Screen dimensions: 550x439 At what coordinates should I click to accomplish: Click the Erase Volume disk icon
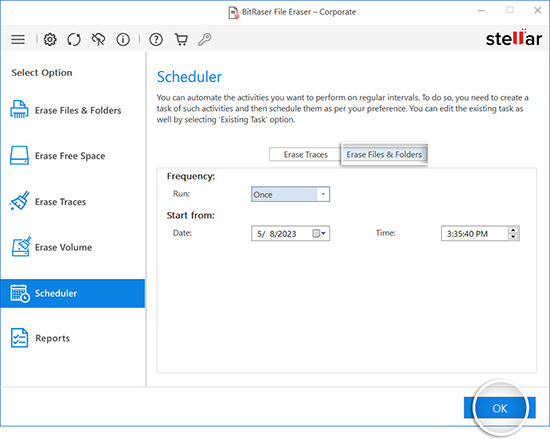21,246
